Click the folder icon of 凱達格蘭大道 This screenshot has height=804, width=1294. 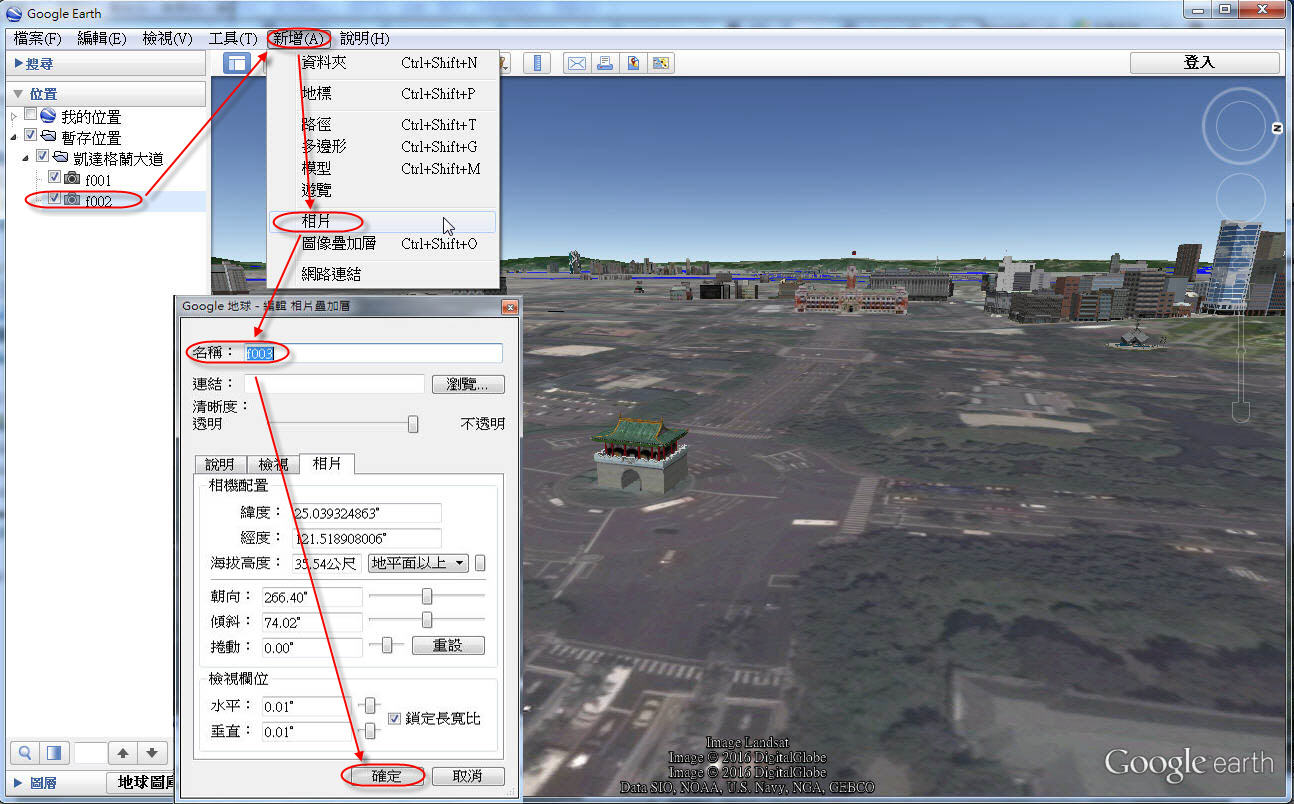point(60,158)
